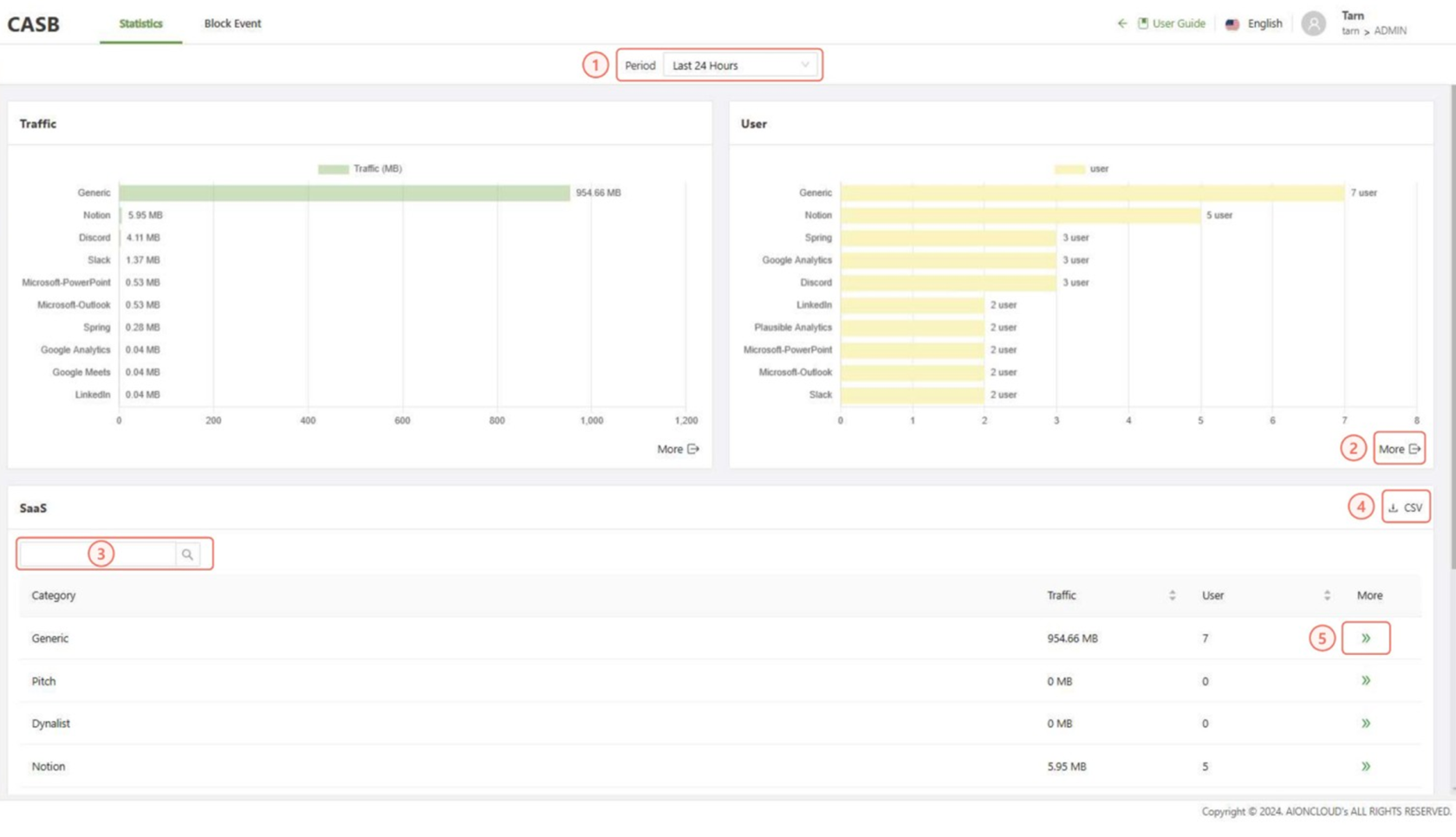Open More in the User panel
Image resolution: width=1456 pixels, height=837 pixels.
[x=1399, y=449]
